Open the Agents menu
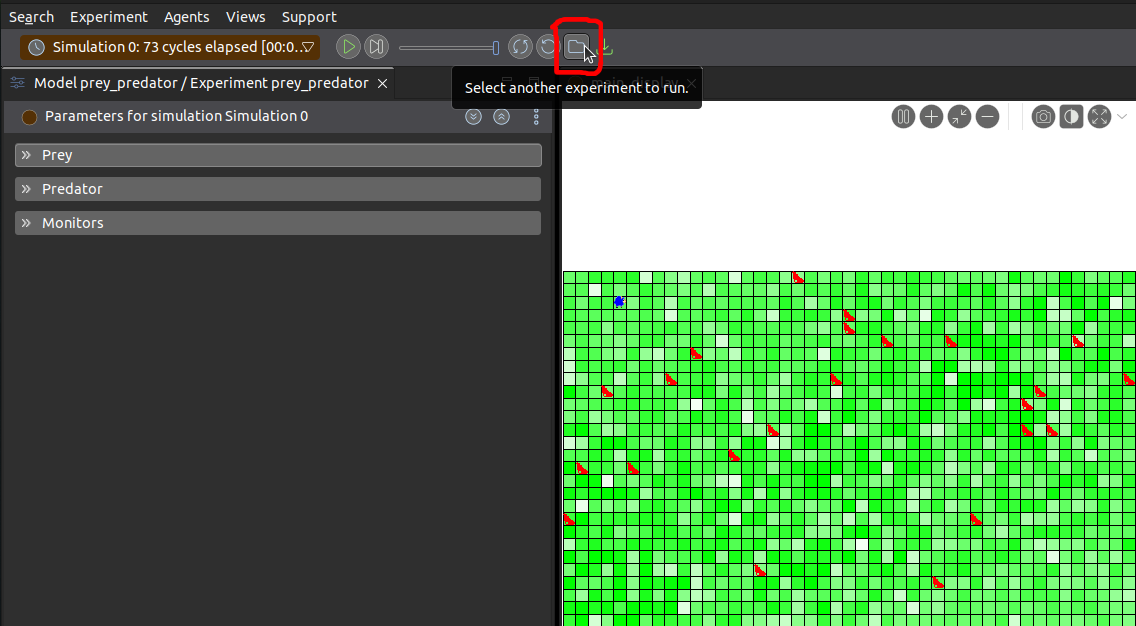 click(x=186, y=17)
